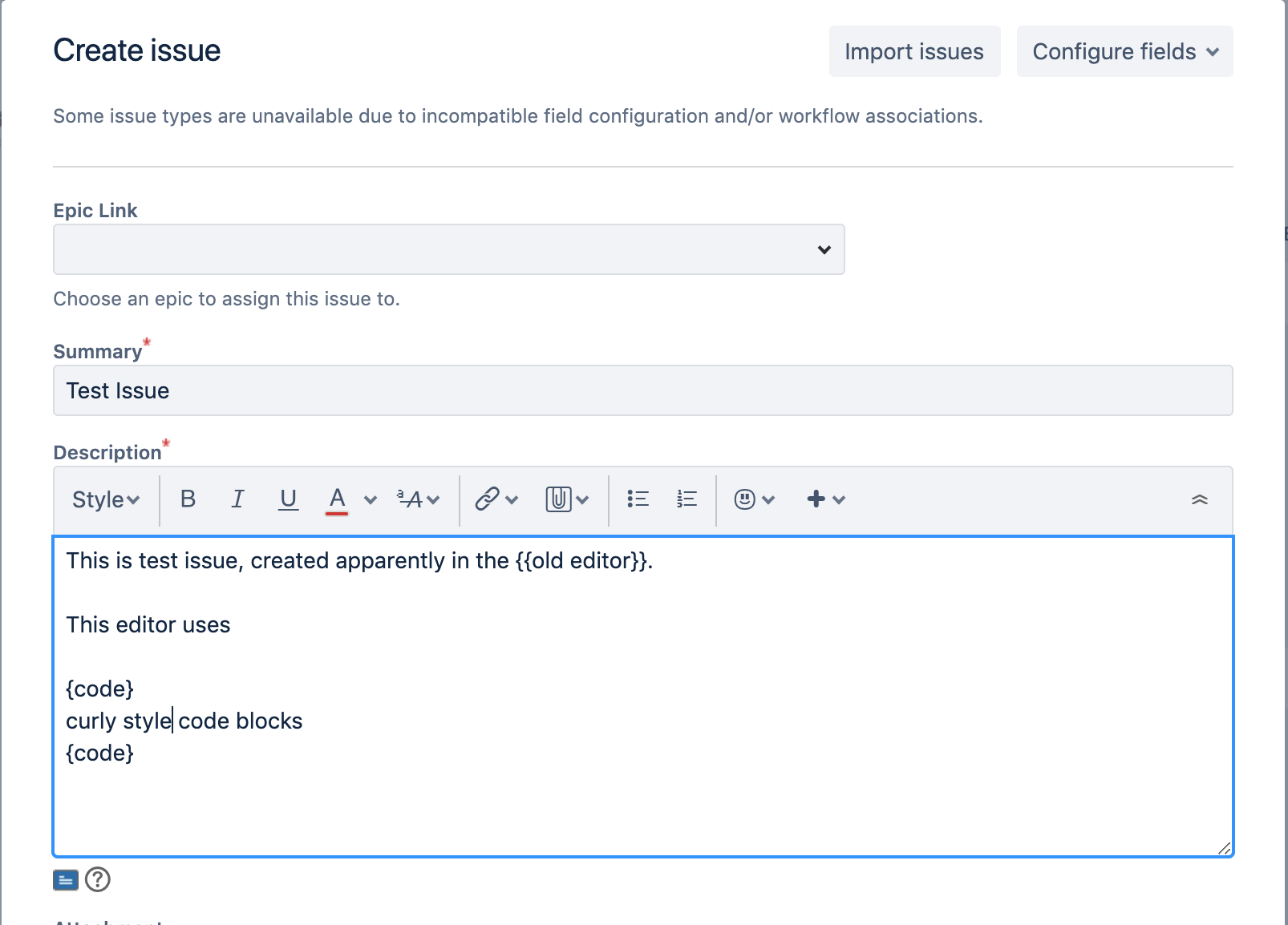This screenshot has height=925, width=1288.
Task: Apply the red text color button
Action: pyautogui.click(x=338, y=499)
